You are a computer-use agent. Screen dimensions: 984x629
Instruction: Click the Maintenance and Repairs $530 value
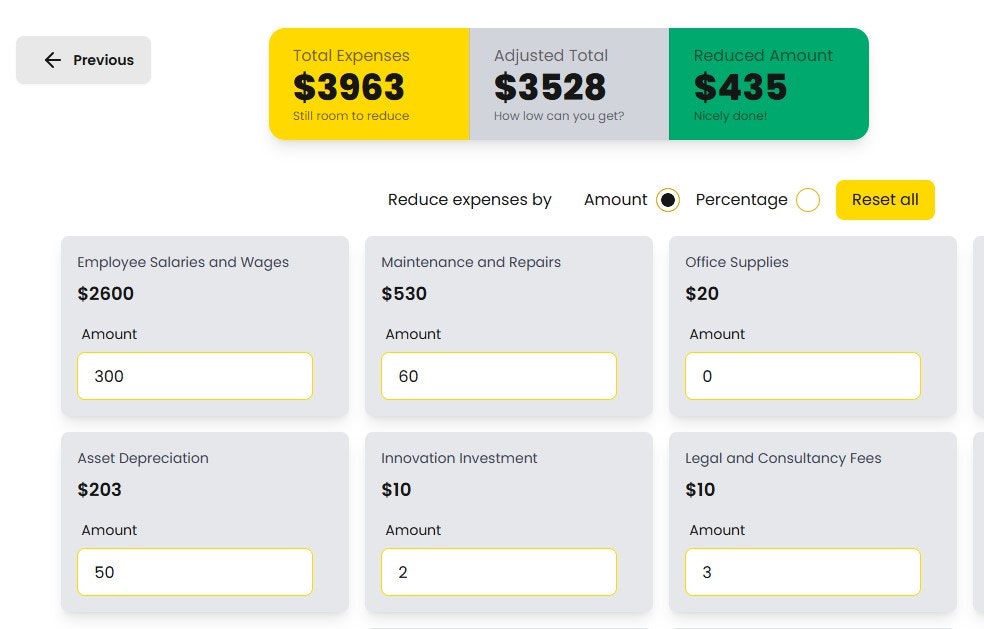click(404, 294)
